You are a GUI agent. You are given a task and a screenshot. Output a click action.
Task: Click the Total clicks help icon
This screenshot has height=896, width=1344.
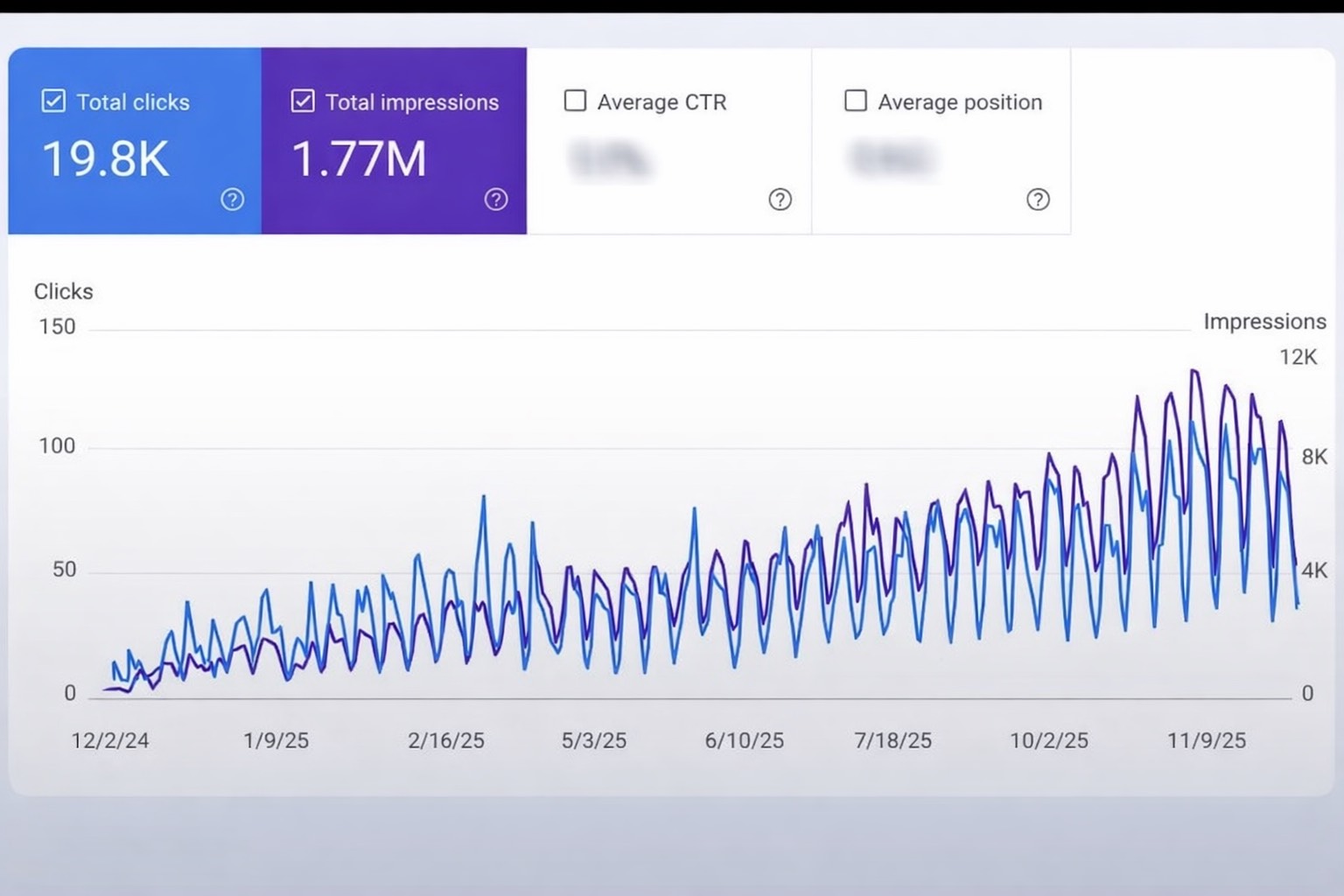[x=231, y=199]
